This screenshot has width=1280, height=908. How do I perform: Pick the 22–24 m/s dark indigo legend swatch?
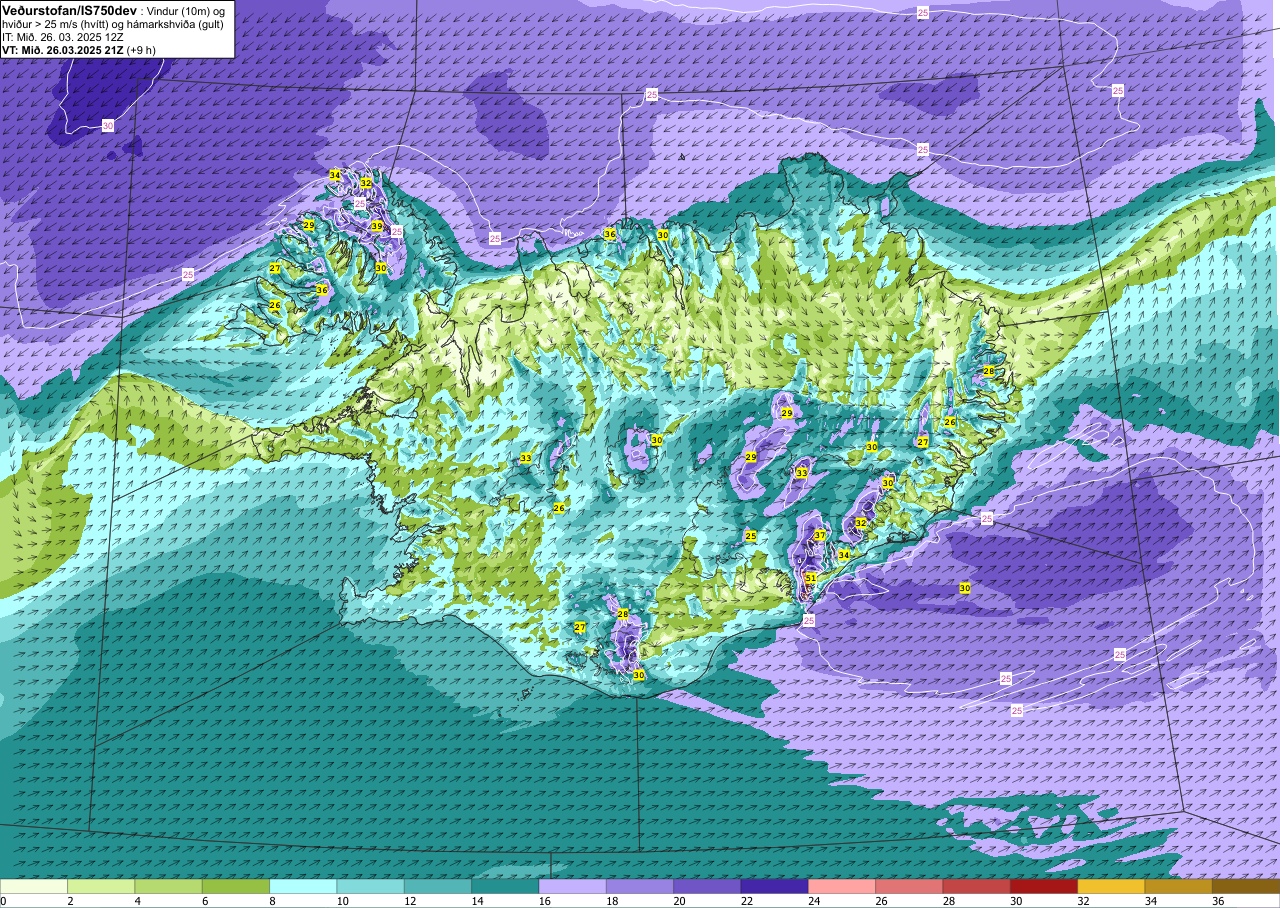click(774, 886)
